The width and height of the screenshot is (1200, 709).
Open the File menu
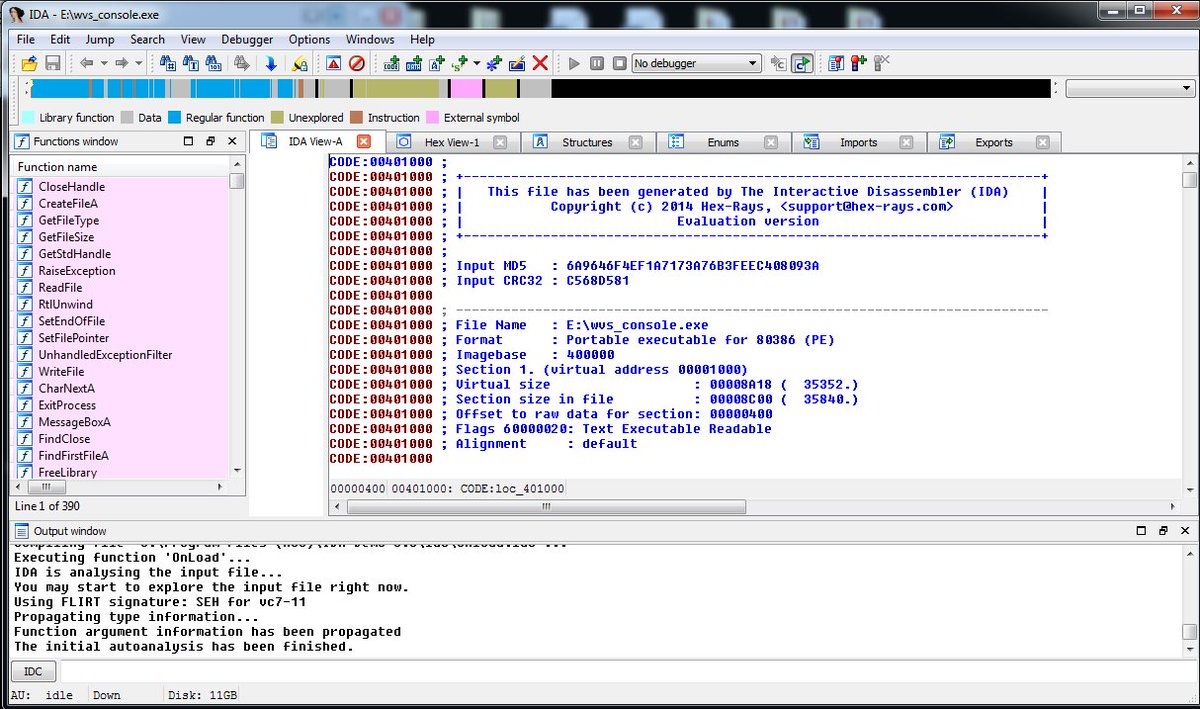(x=26, y=39)
